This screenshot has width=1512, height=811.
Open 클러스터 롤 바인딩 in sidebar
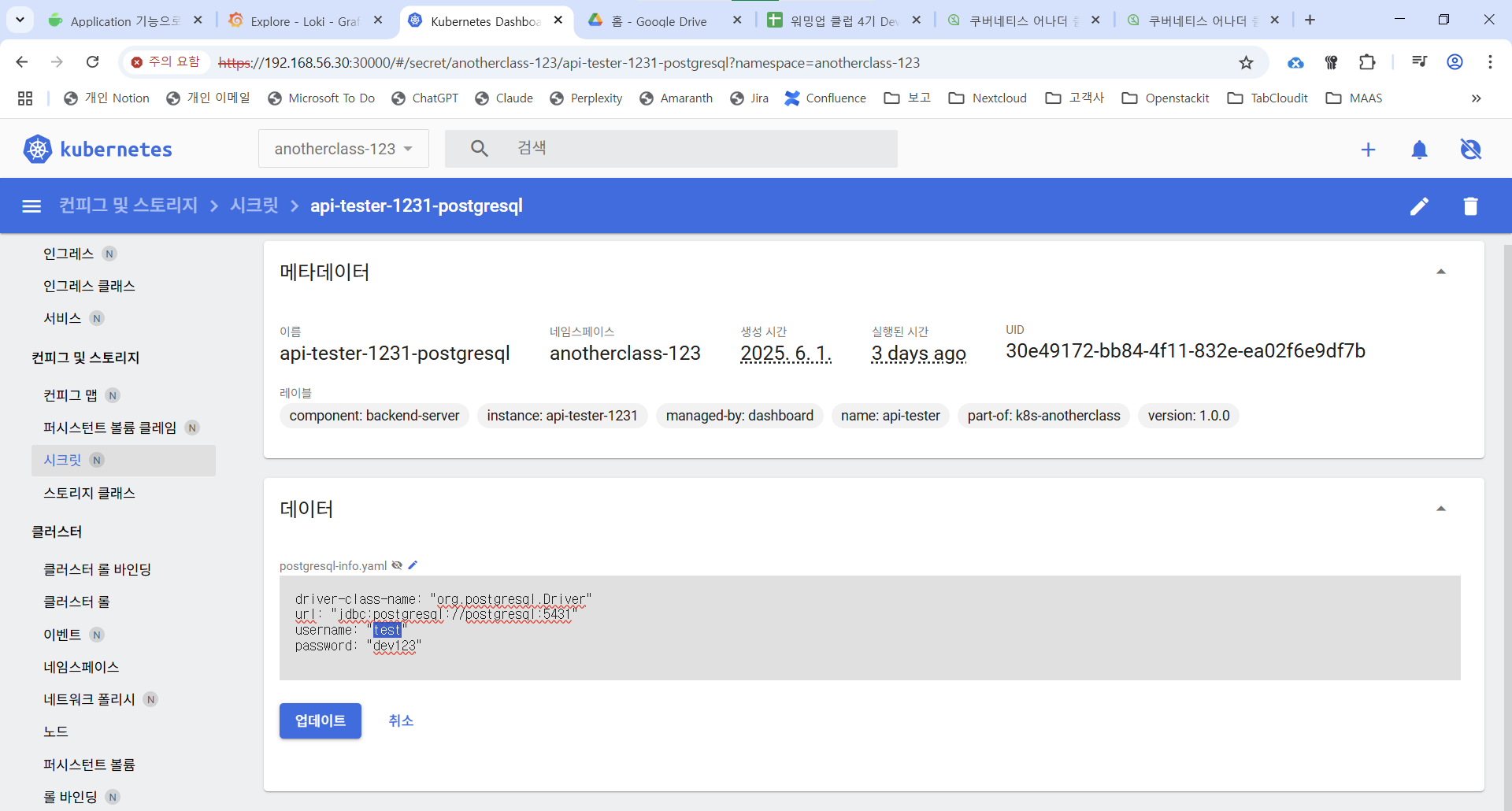point(97,569)
